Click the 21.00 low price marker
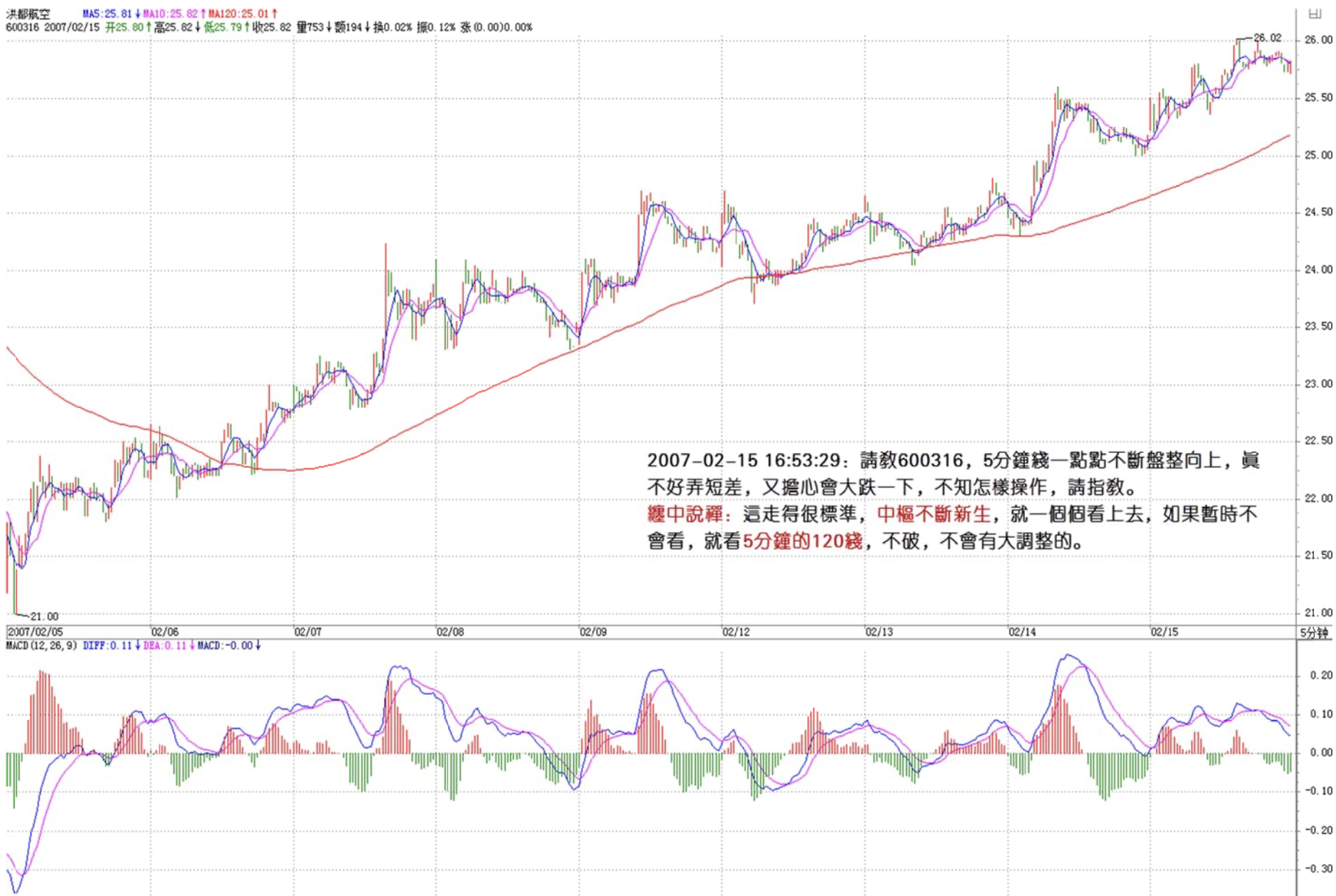Viewport: 1336px width, 896px height. pos(44,616)
